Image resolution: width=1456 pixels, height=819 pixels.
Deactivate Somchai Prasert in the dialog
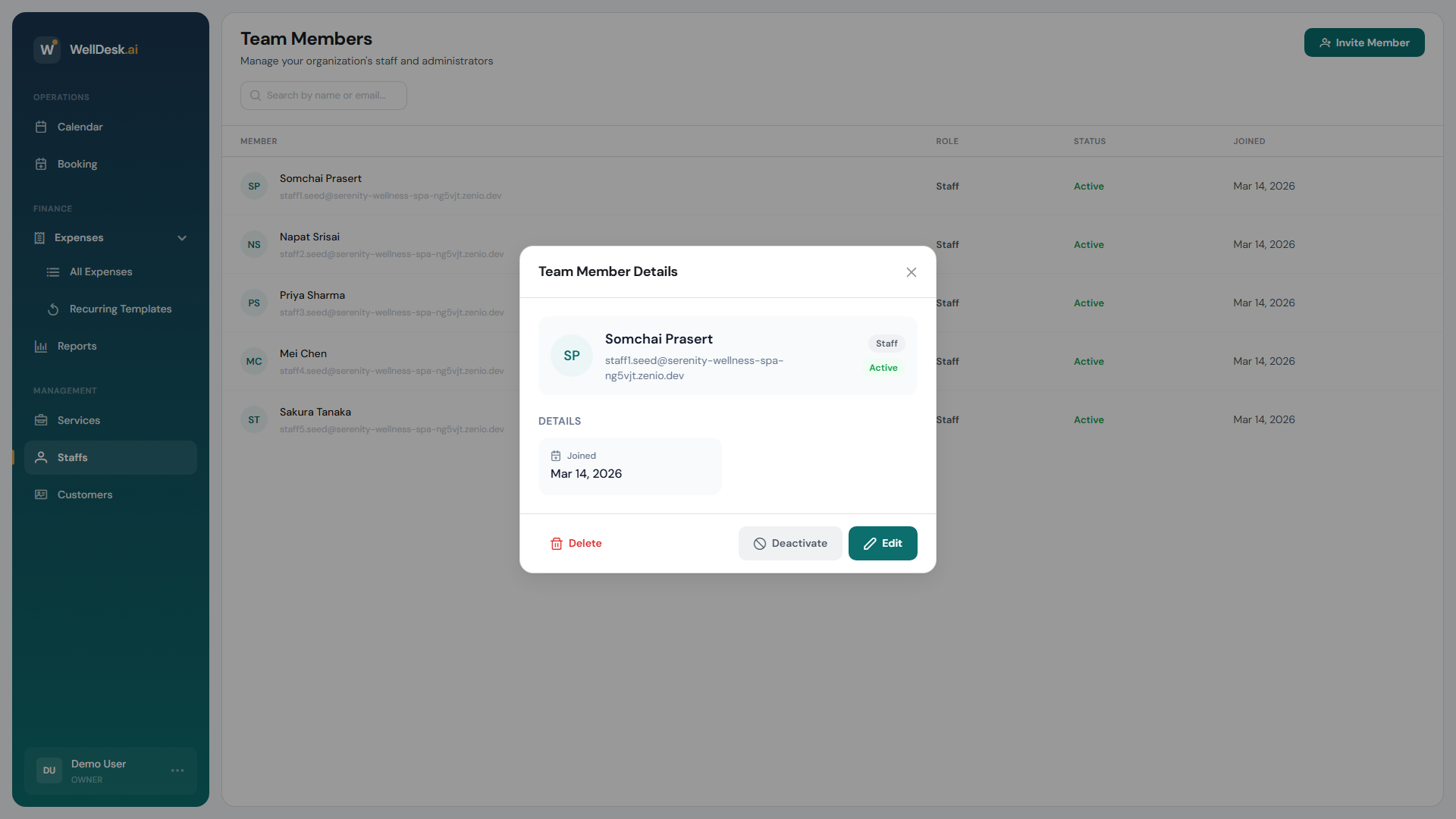pyautogui.click(x=789, y=543)
